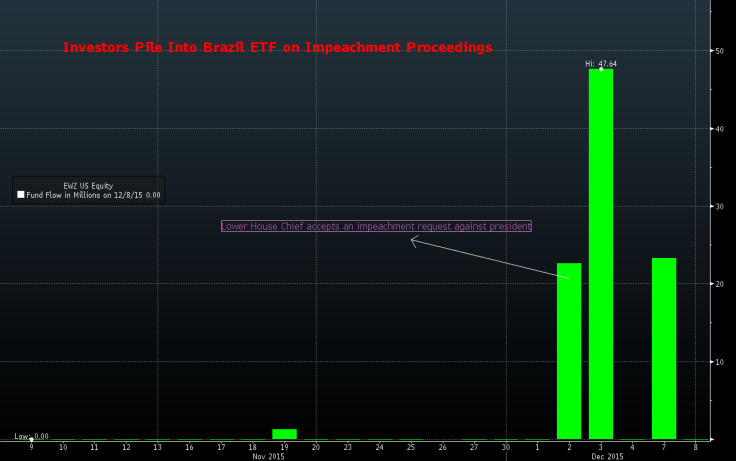Click the Low: 0.00 marker label
736x461 pixels.
31,437
